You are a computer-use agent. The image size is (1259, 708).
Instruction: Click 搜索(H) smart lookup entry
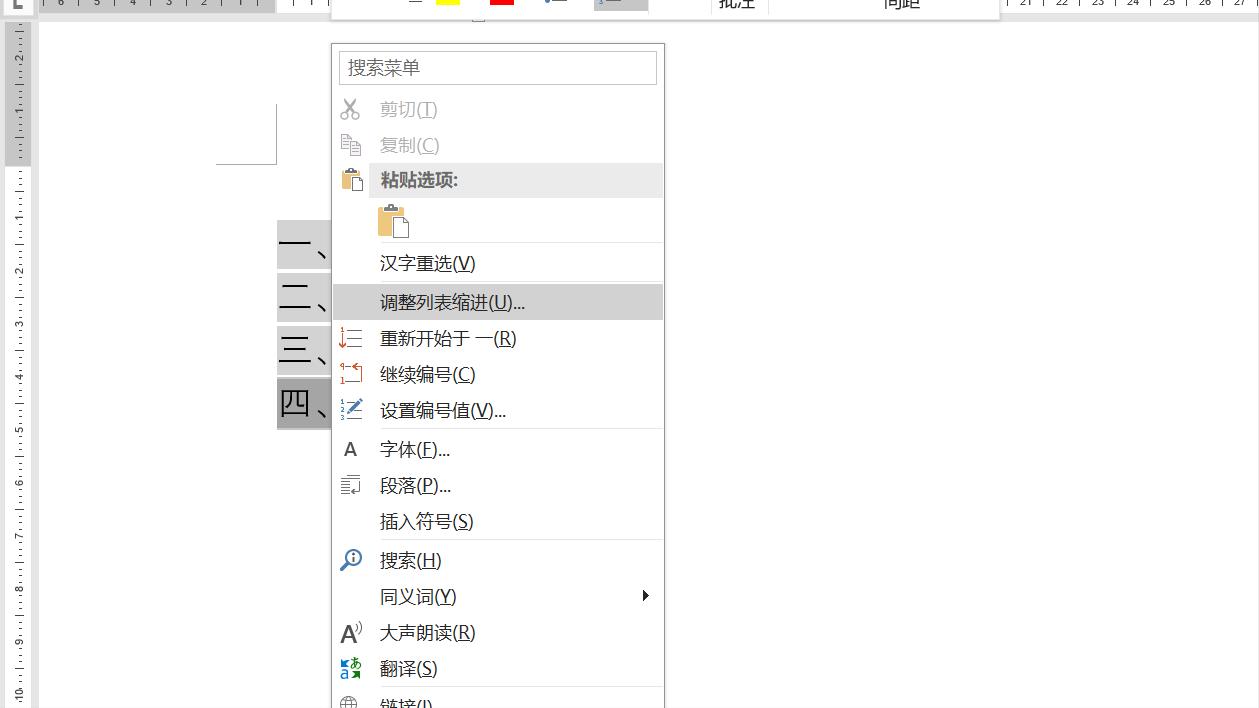[x=498, y=560]
